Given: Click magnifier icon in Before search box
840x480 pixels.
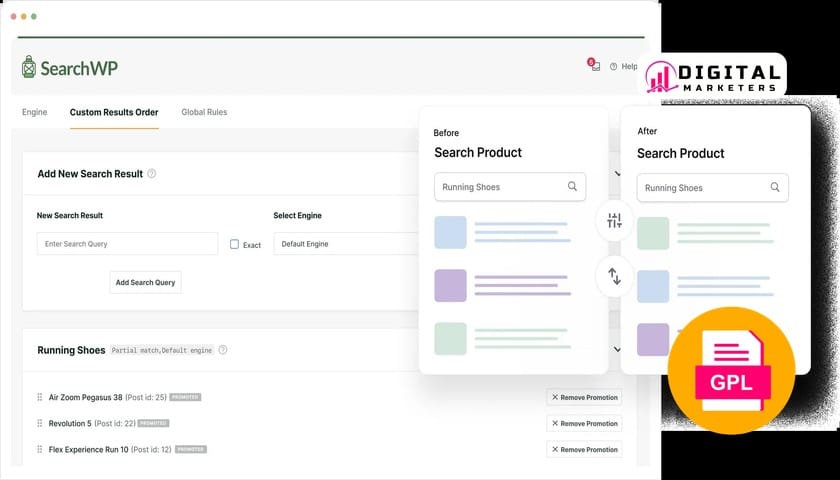Looking at the screenshot, I should point(572,186).
